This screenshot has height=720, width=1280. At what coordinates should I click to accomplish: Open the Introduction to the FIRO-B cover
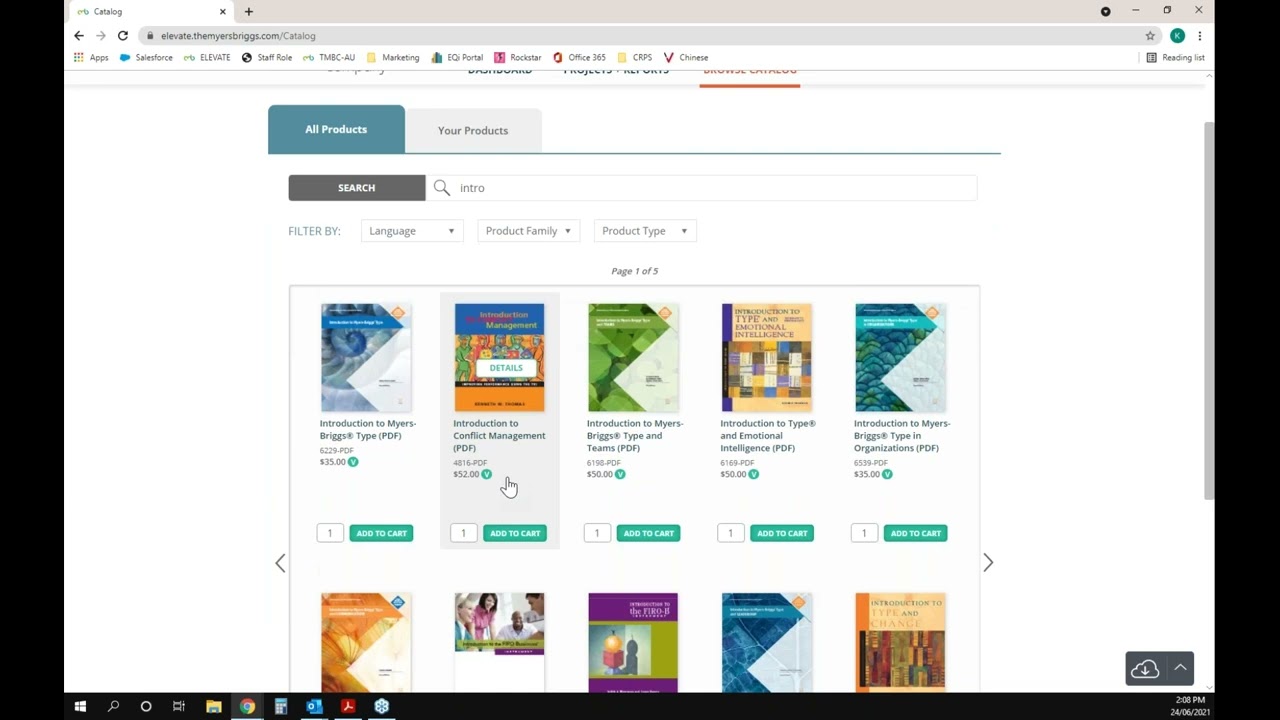pos(633,642)
